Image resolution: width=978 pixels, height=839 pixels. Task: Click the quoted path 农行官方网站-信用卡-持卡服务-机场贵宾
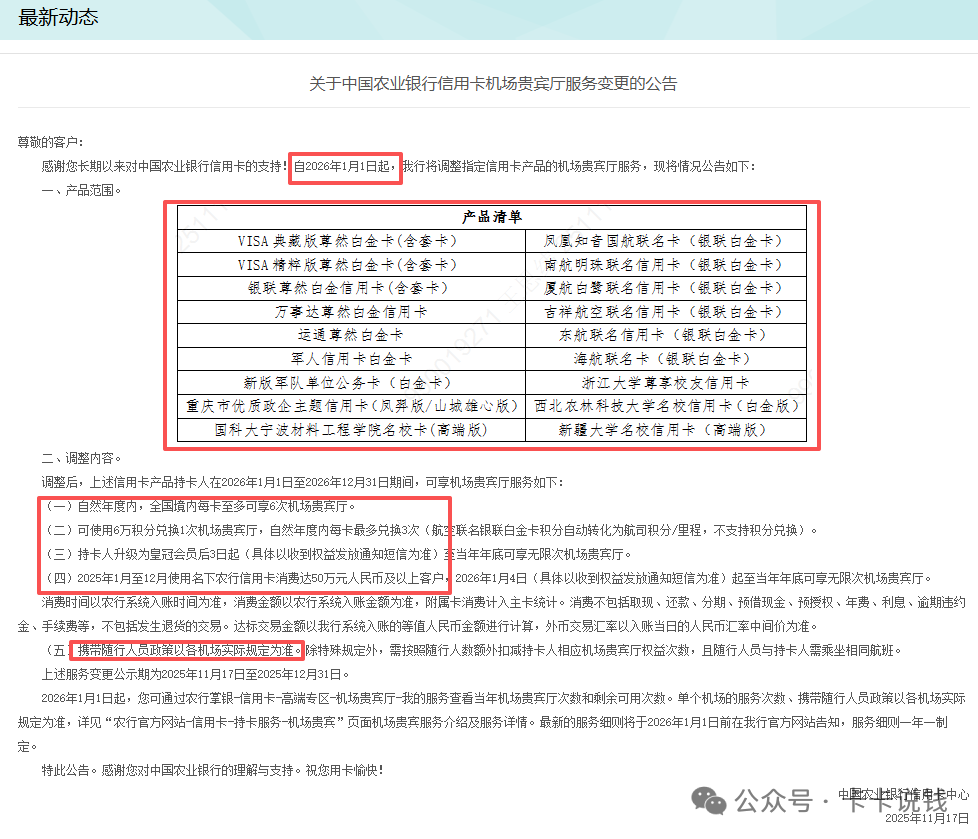[x=225, y=722]
